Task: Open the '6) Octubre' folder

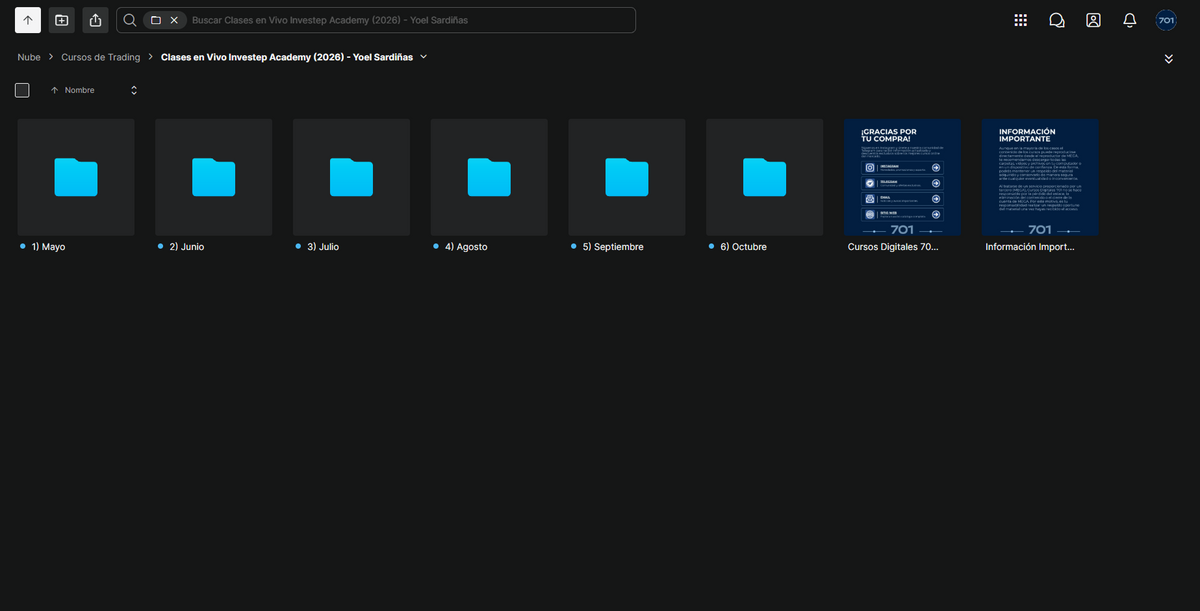Action: point(765,177)
